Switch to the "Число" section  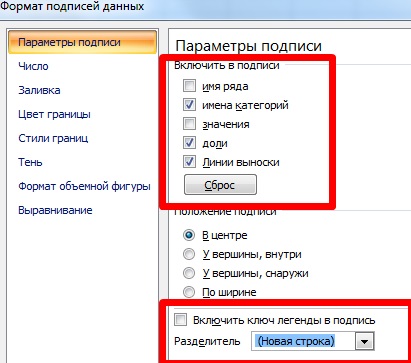click(33, 66)
